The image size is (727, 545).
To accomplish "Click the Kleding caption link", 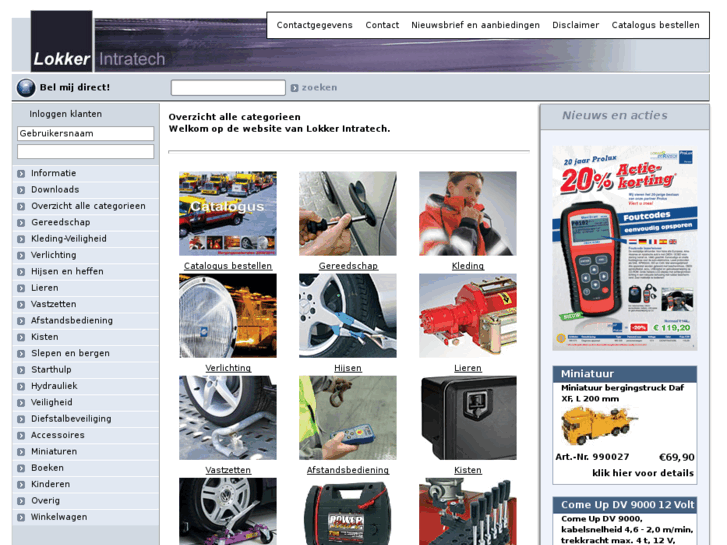I will tap(468, 266).
